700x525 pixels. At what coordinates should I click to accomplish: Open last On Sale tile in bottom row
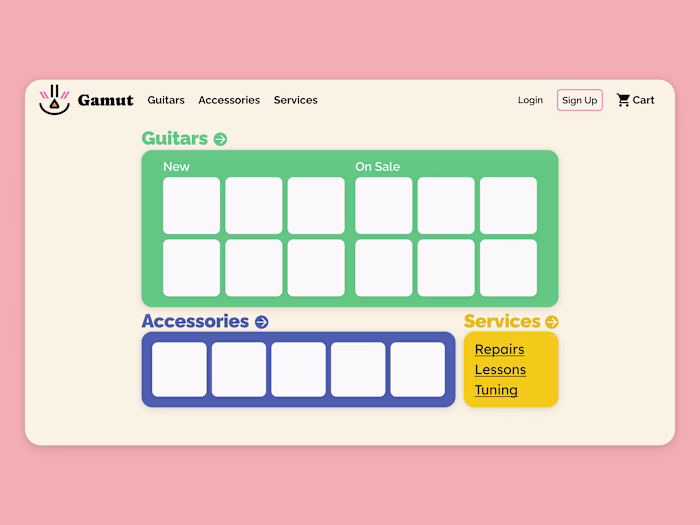tap(508, 268)
